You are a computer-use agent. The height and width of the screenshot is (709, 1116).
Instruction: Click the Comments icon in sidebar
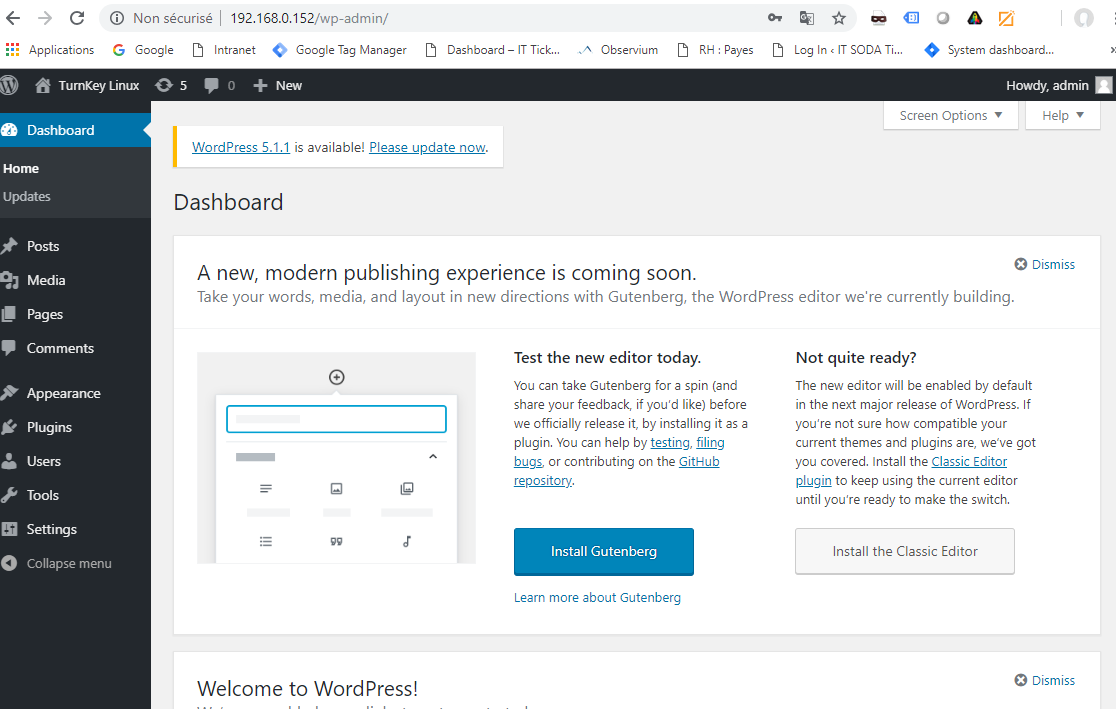9,348
